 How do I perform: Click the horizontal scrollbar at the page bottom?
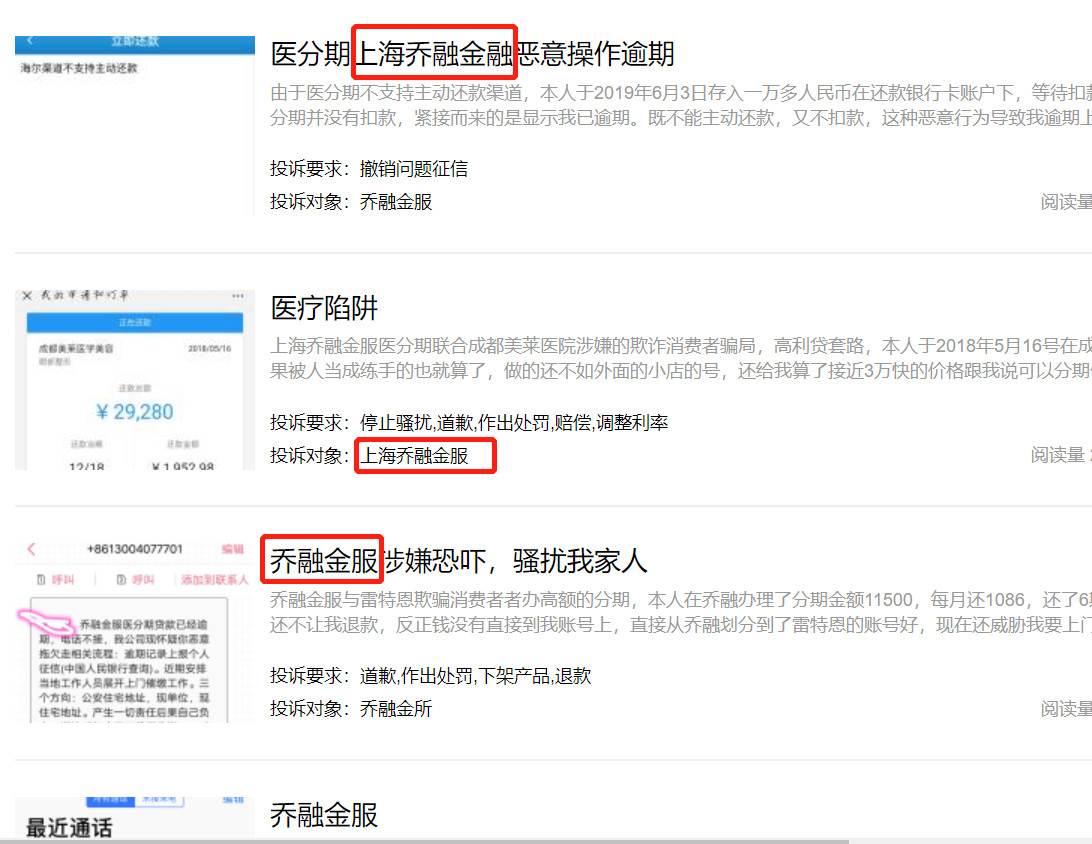click(x=425, y=841)
